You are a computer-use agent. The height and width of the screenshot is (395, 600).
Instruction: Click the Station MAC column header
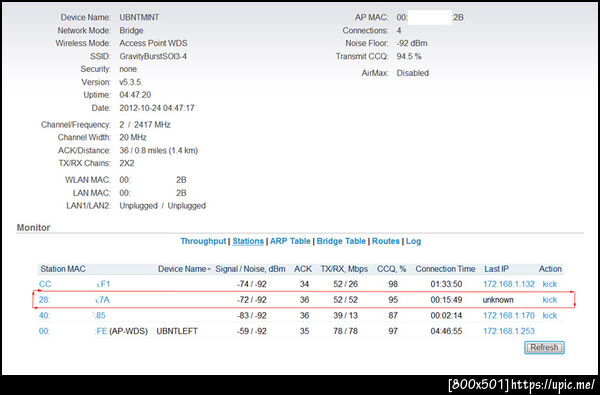click(63, 269)
